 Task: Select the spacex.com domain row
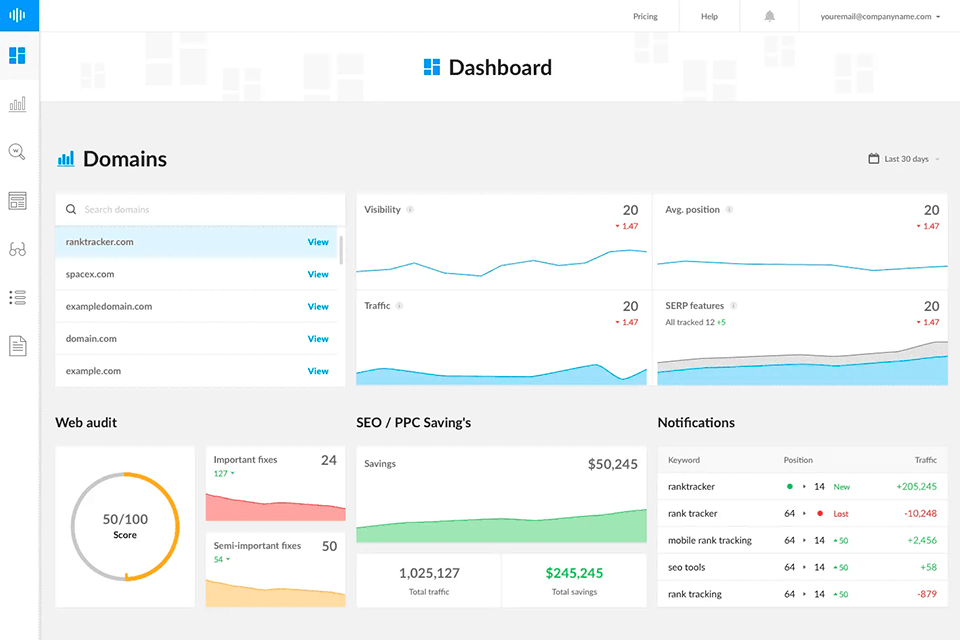coord(196,274)
